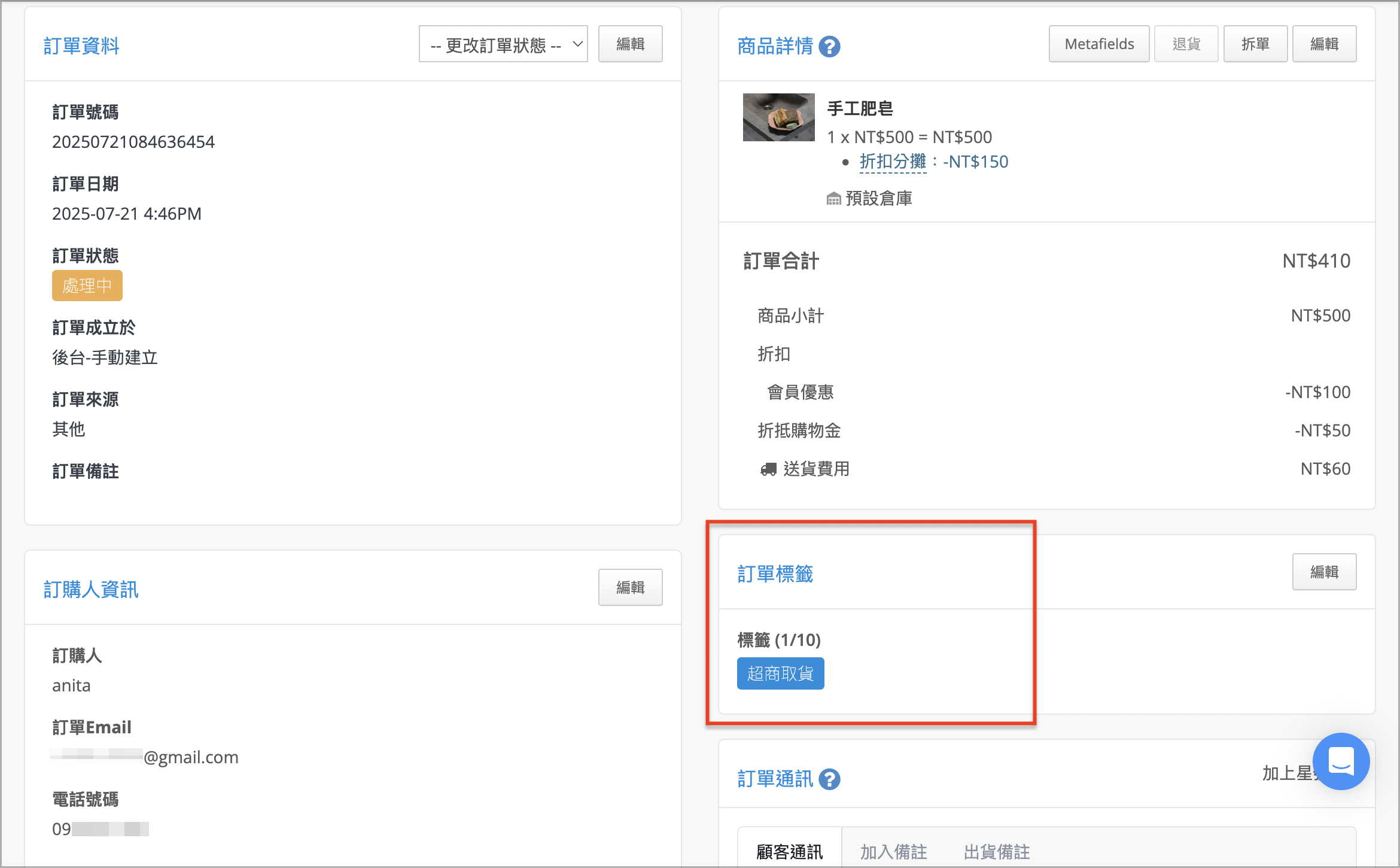Image resolution: width=1400 pixels, height=868 pixels.
Task: Click the 訂單資料 panel heading
Action: [x=81, y=46]
